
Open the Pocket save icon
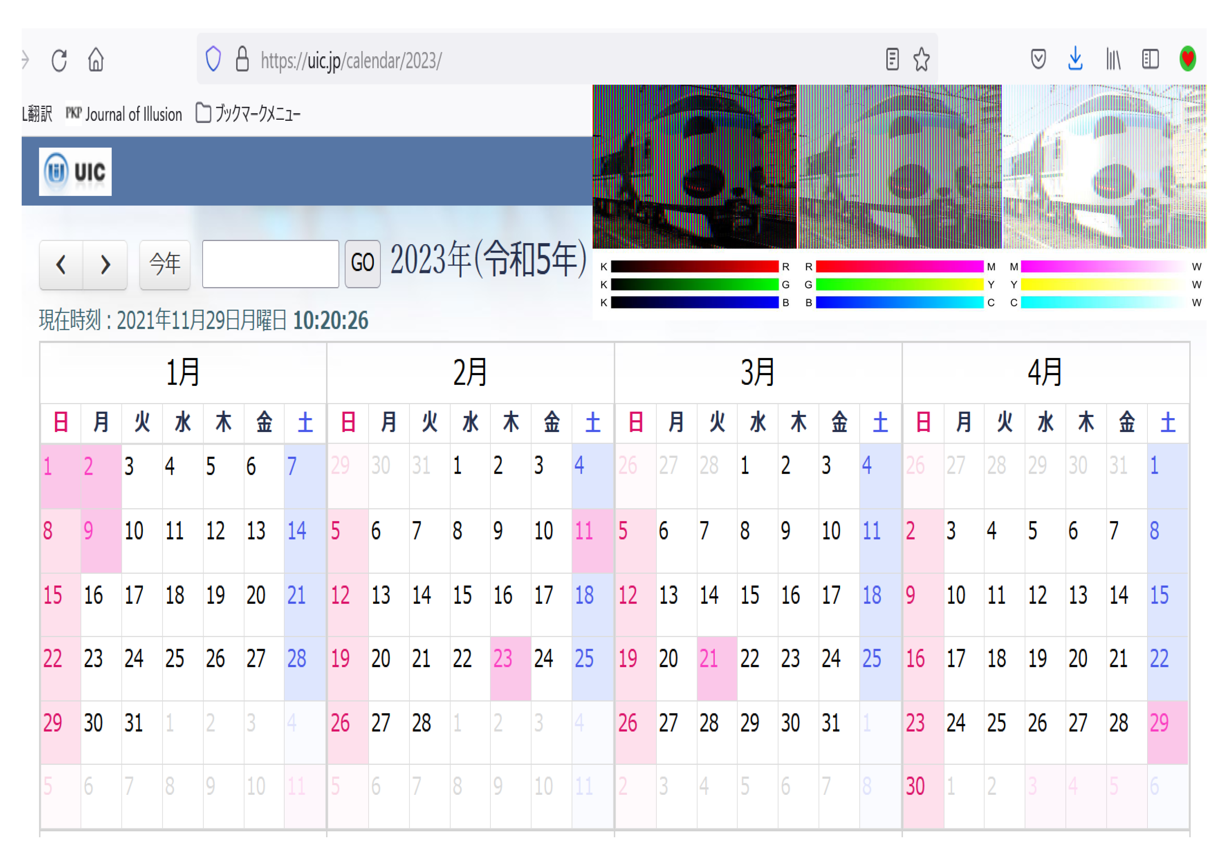1039,60
